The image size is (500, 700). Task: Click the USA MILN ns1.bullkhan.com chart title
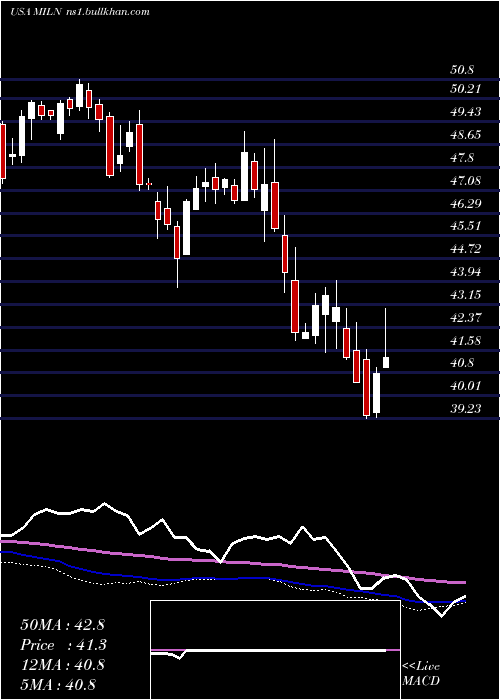(x=79, y=12)
